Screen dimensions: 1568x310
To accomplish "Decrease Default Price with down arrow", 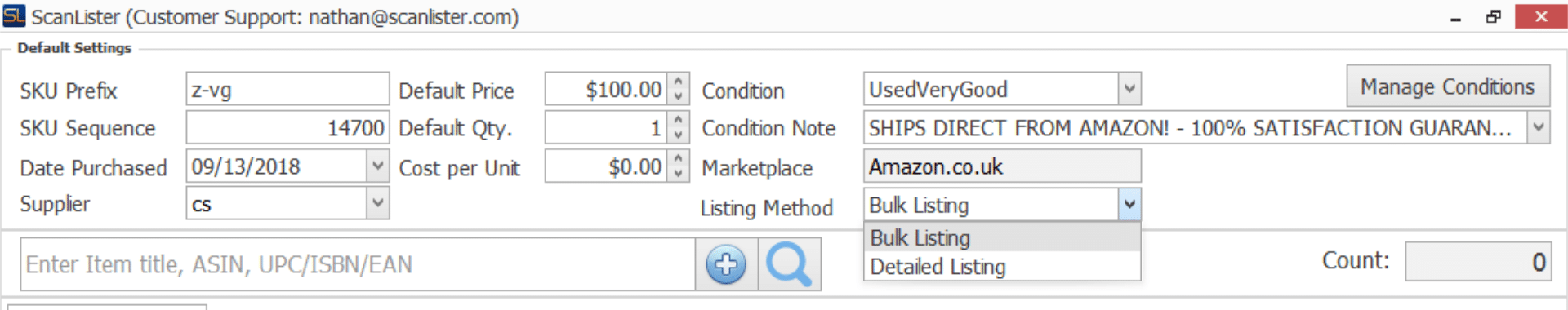I will coord(678,96).
